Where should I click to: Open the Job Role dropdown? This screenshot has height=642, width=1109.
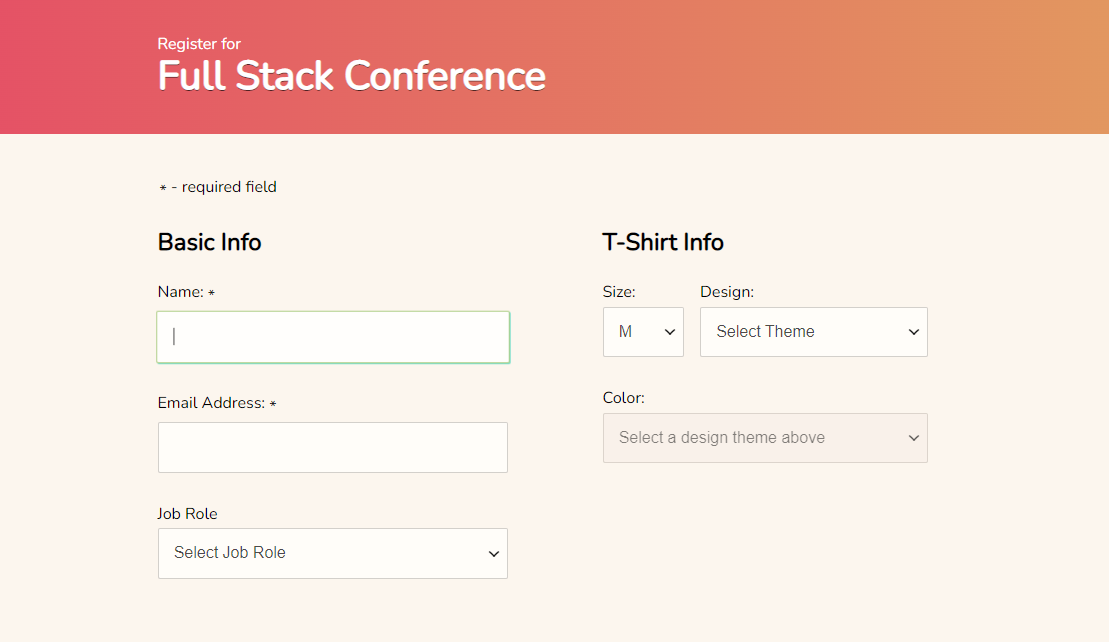[332, 553]
